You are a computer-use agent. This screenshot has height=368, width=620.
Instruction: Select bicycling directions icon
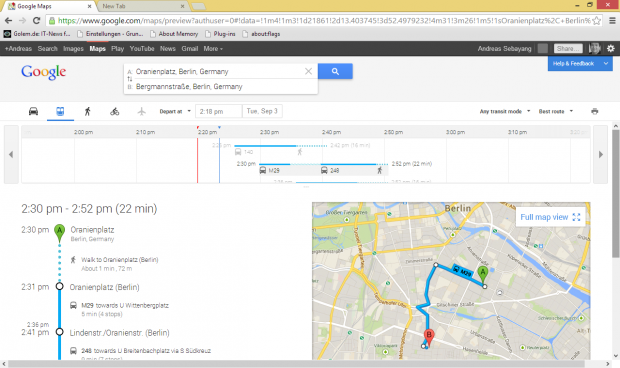[x=115, y=111]
